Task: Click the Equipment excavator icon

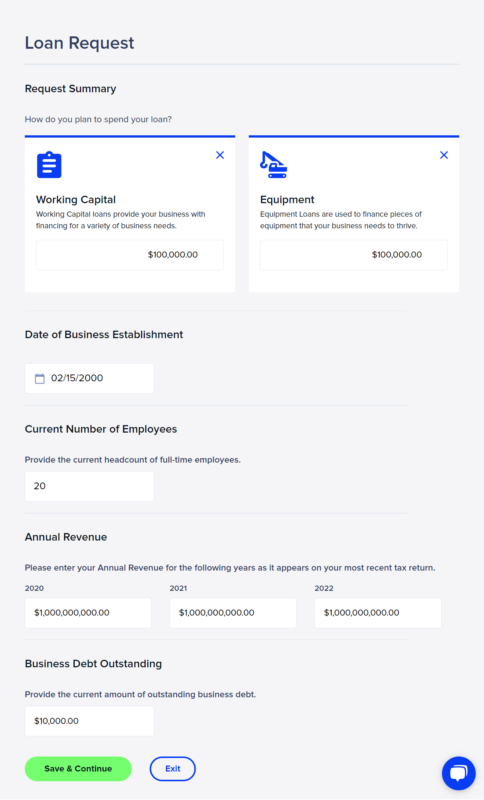Action: (x=273, y=165)
